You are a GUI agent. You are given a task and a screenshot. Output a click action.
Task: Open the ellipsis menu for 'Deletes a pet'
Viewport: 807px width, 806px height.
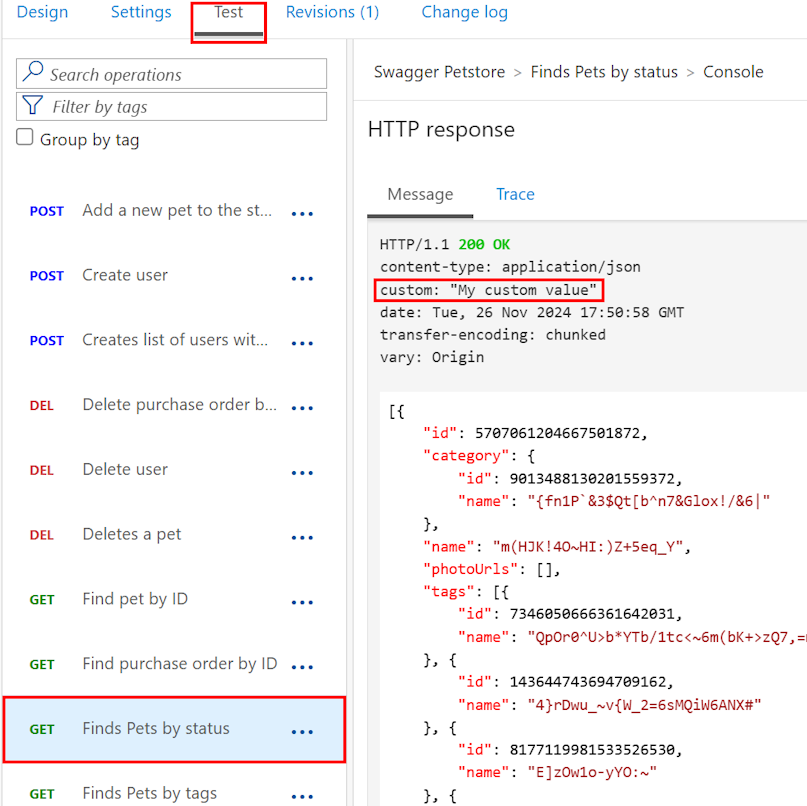click(x=302, y=537)
